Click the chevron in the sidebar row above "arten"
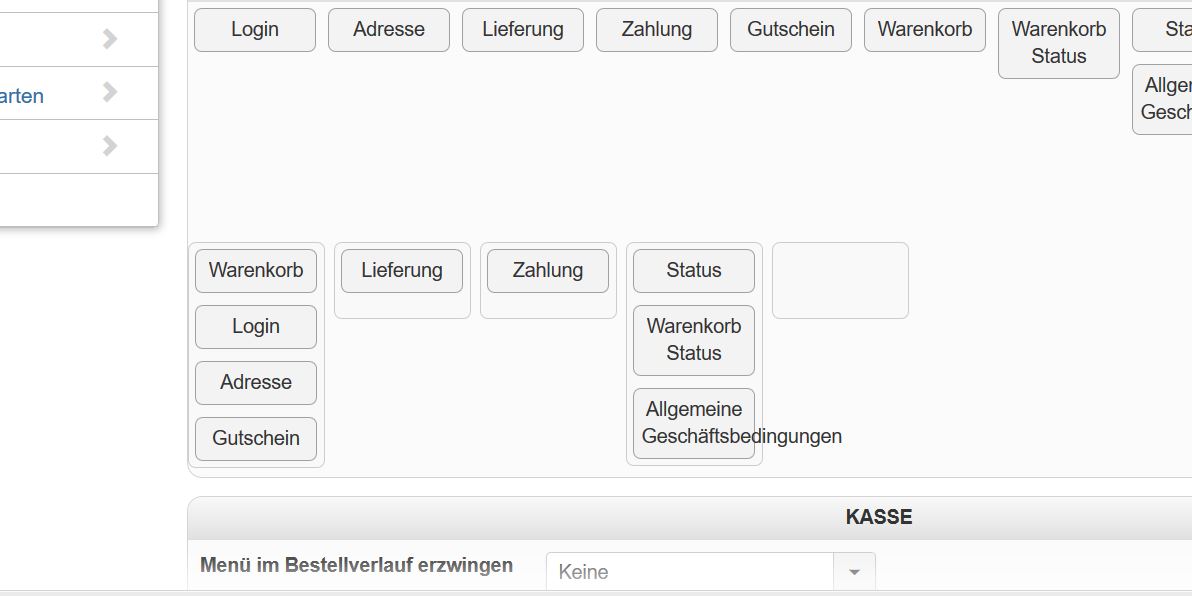This screenshot has width=1192, height=596. pyautogui.click(x=110, y=40)
